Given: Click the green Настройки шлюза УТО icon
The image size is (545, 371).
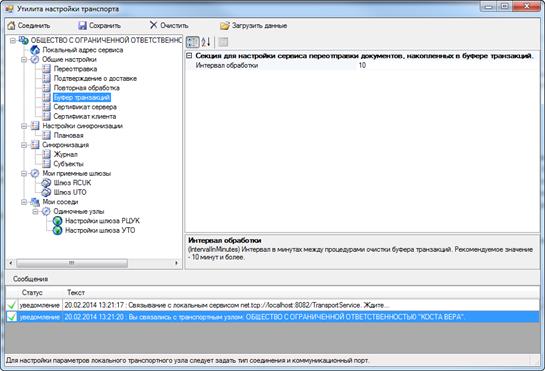Looking at the screenshot, I should (x=57, y=230).
